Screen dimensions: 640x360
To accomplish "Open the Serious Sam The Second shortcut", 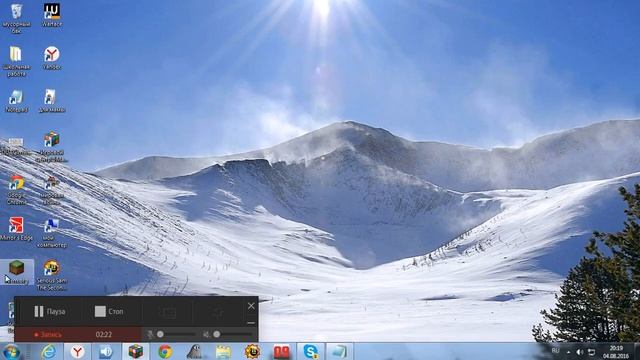I will click(51, 276).
